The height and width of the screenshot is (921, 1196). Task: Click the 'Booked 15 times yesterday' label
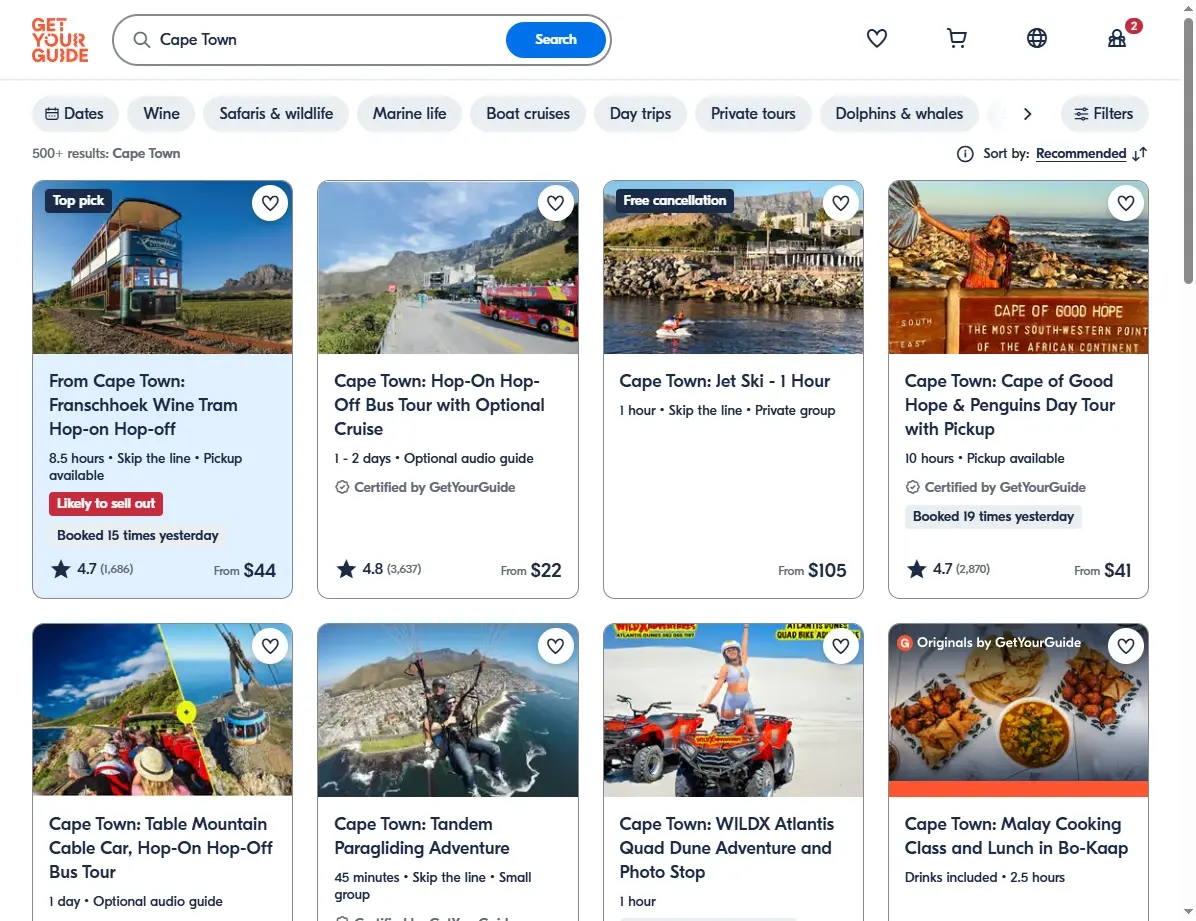click(138, 536)
